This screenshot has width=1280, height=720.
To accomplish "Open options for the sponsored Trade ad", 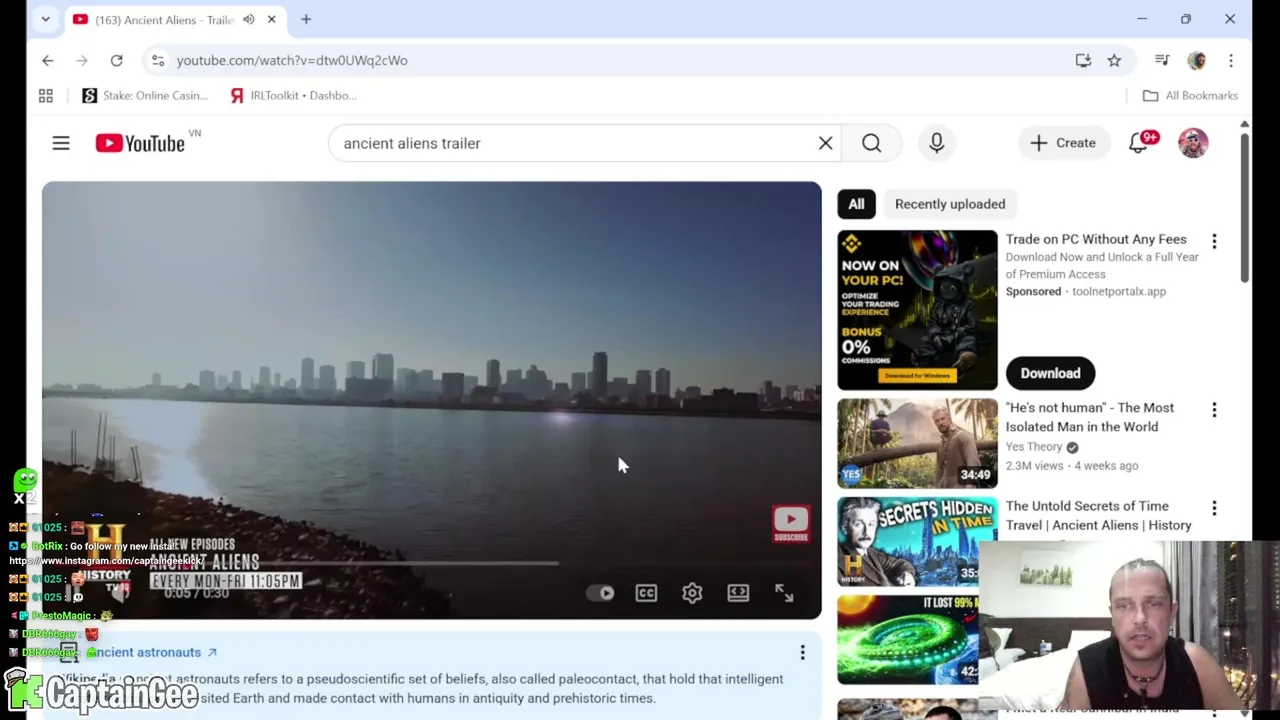I will coord(1214,241).
